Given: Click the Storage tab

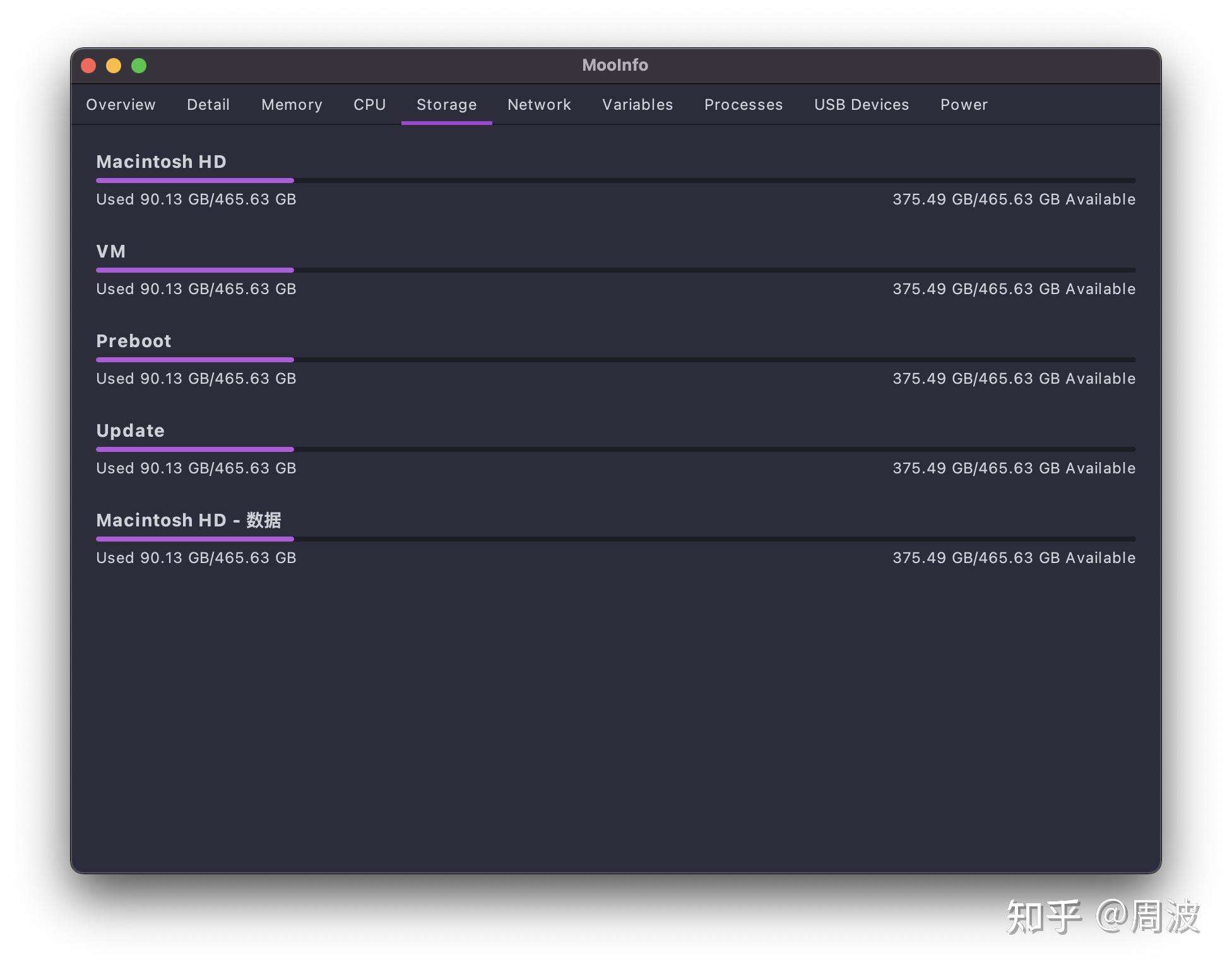Looking at the screenshot, I should coord(446,105).
